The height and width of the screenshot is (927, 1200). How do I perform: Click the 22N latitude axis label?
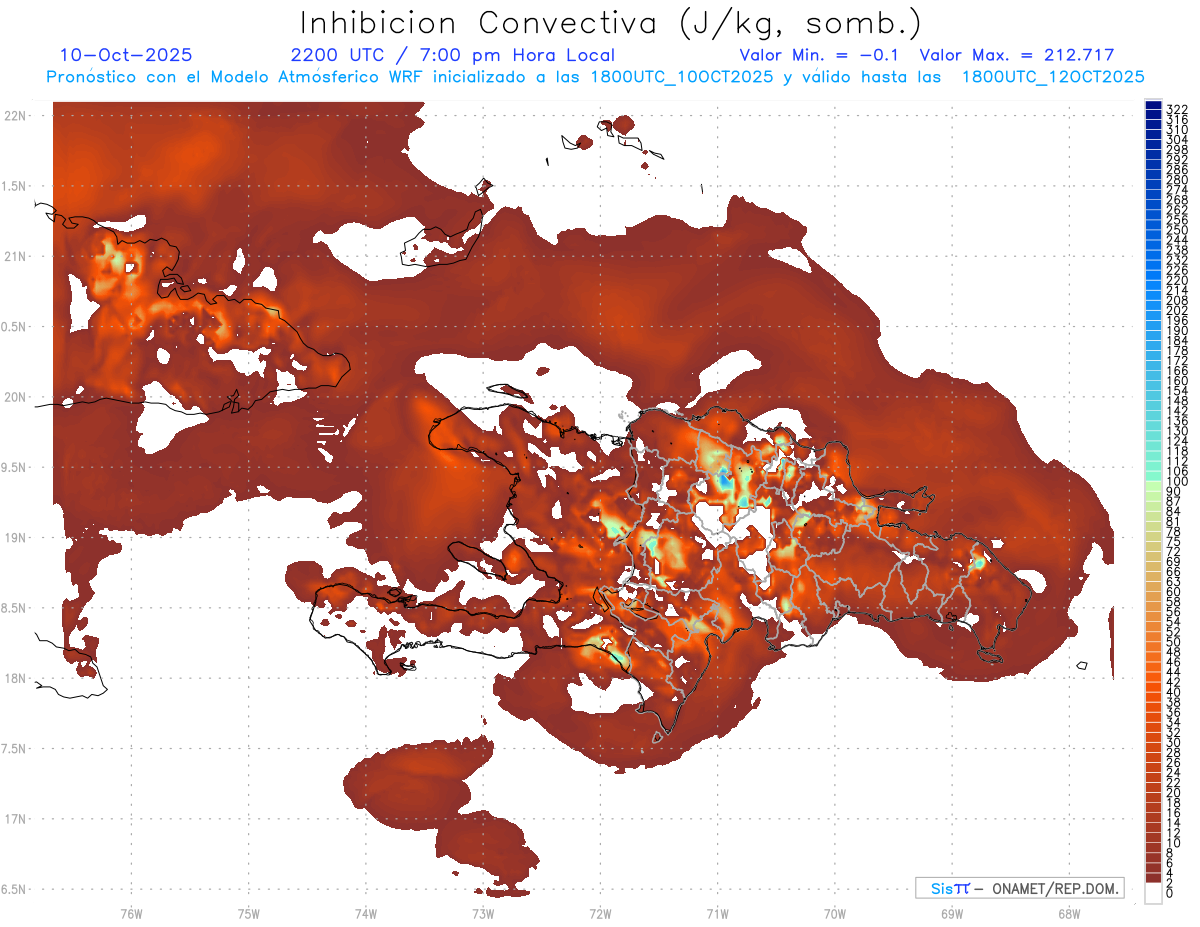(17, 116)
